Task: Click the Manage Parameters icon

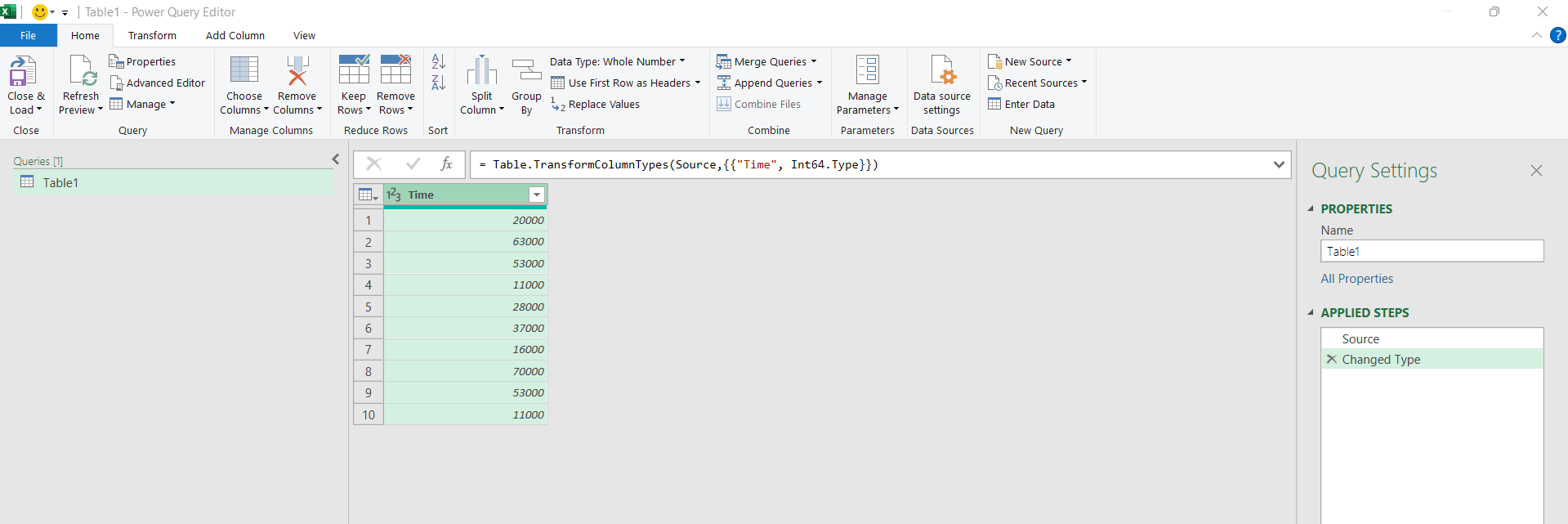Action: [868, 70]
